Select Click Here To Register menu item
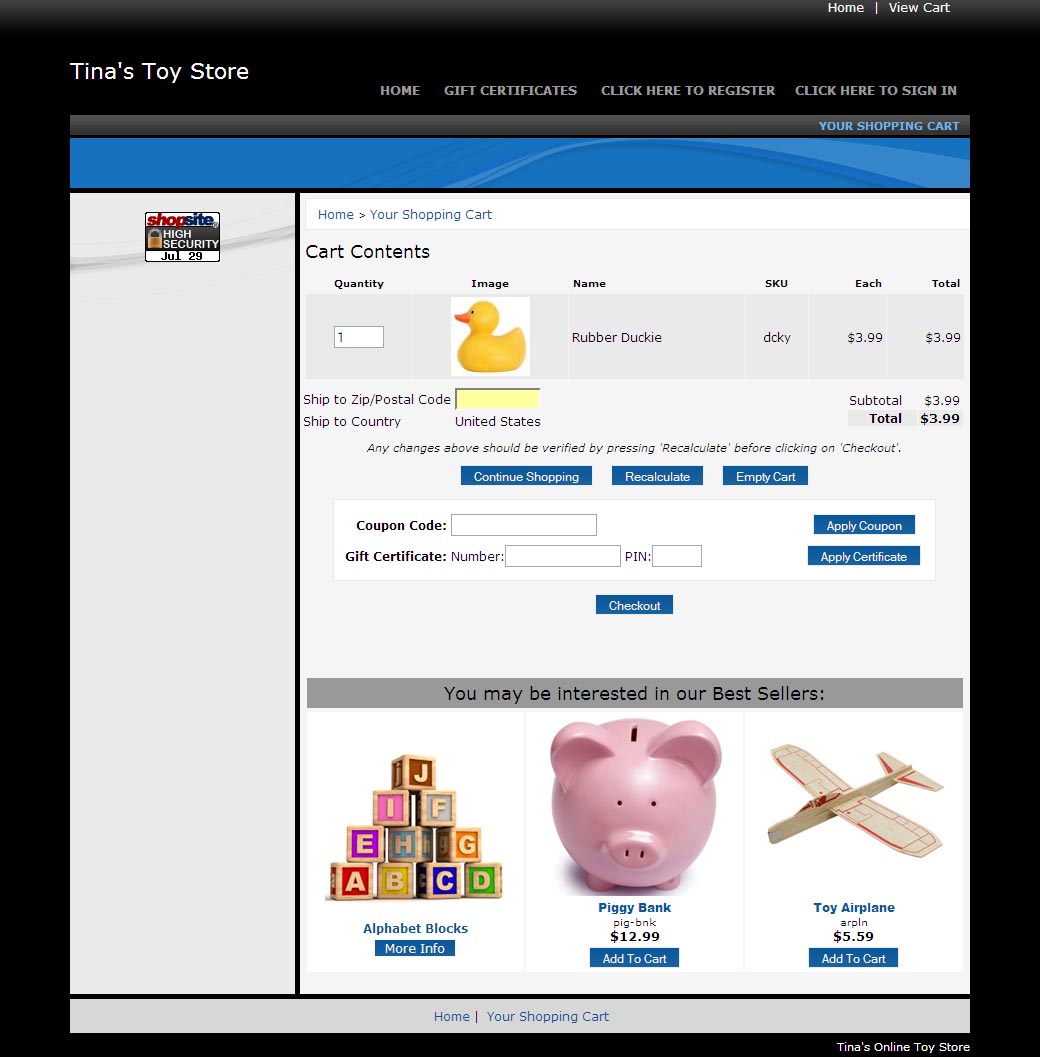 [687, 90]
